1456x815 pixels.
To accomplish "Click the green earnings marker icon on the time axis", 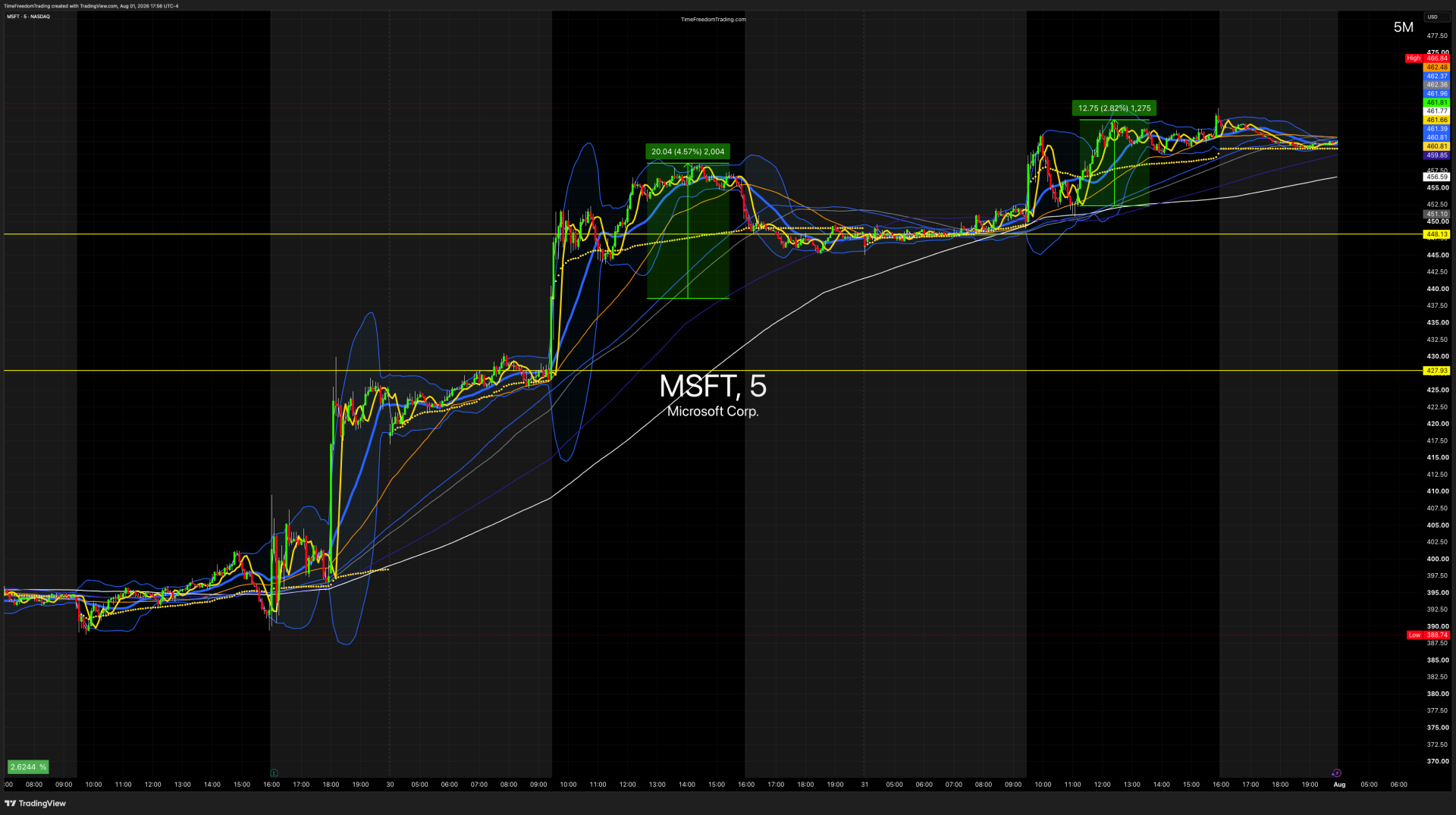I will tap(274, 773).
